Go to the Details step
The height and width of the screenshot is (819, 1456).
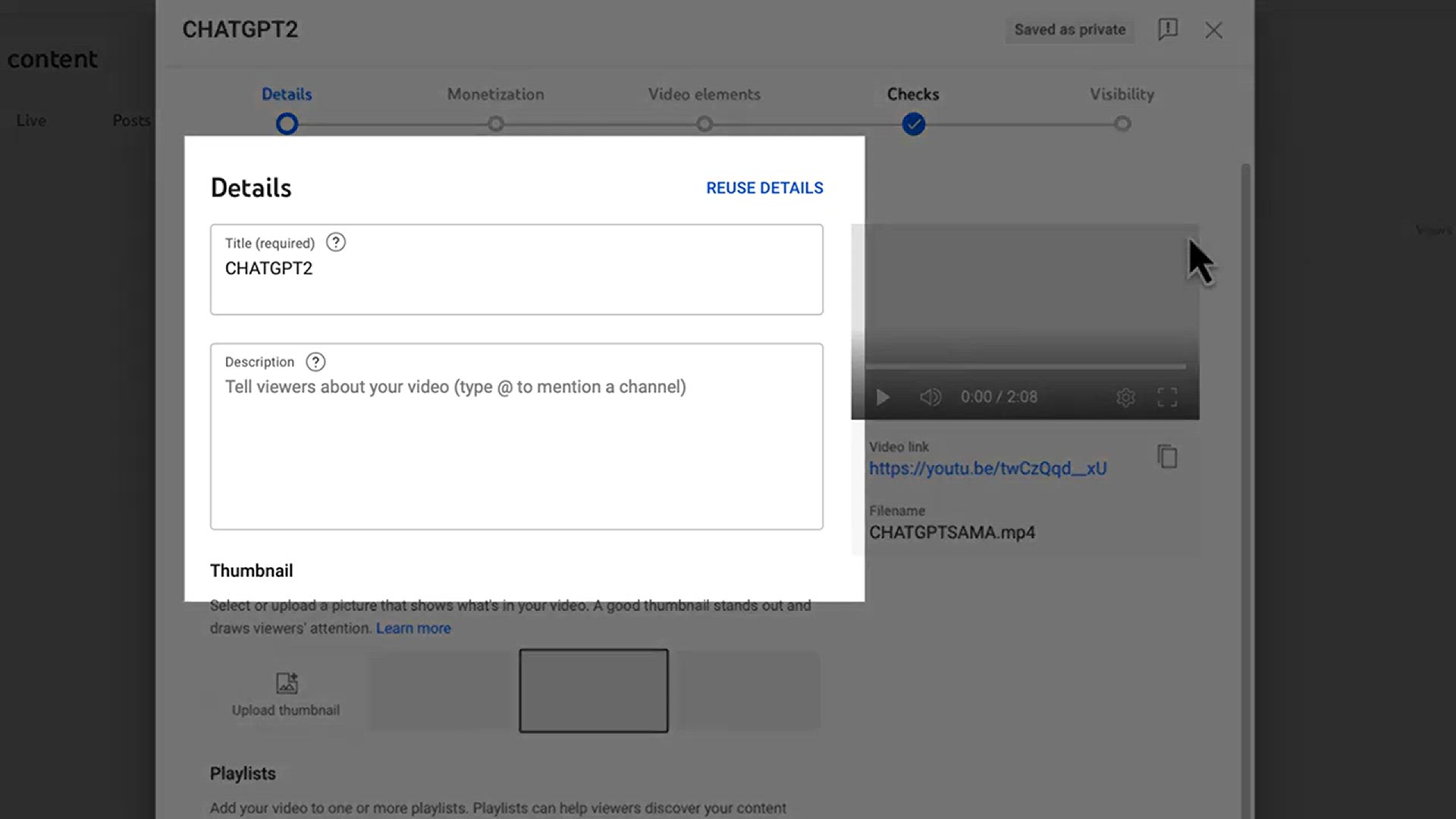[x=287, y=94]
